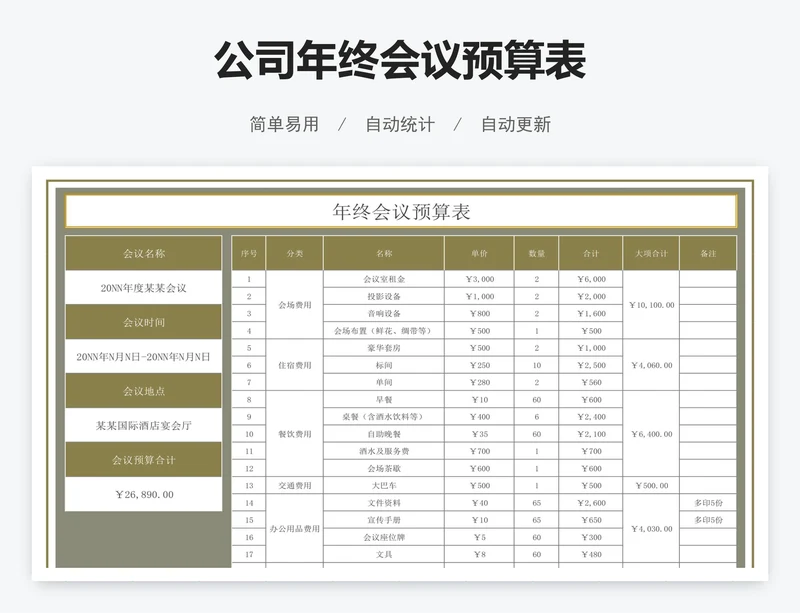Select the 文具 item cell
The width and height of the screenshot is (800, 613).
(x=384, y=554)
